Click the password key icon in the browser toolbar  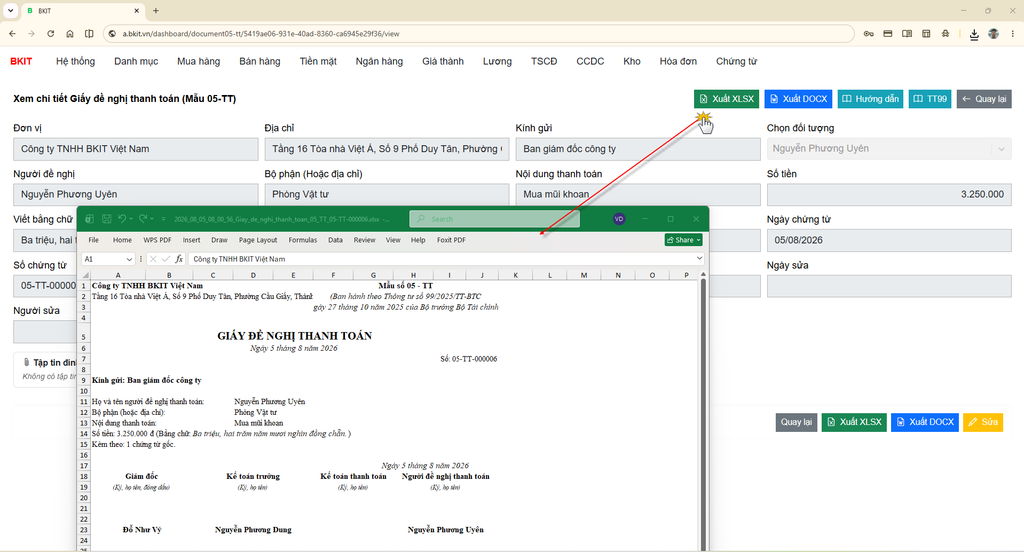click(869, 33)
